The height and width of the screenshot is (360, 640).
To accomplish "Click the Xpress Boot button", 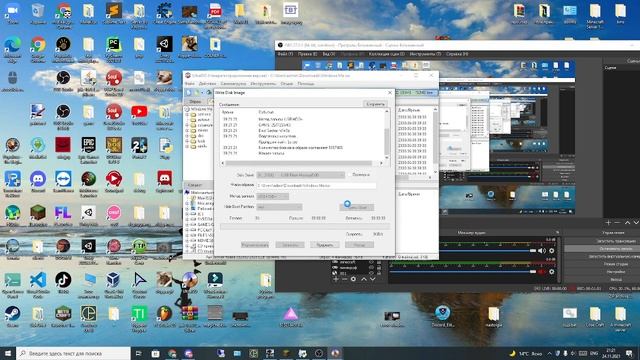I will pyautogui.click(x=357, y=207).
